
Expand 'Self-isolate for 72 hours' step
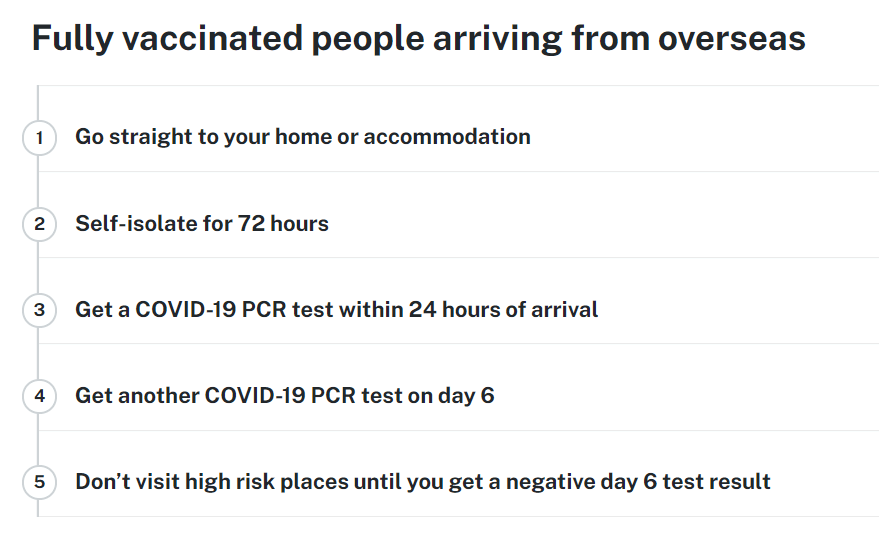458,223
